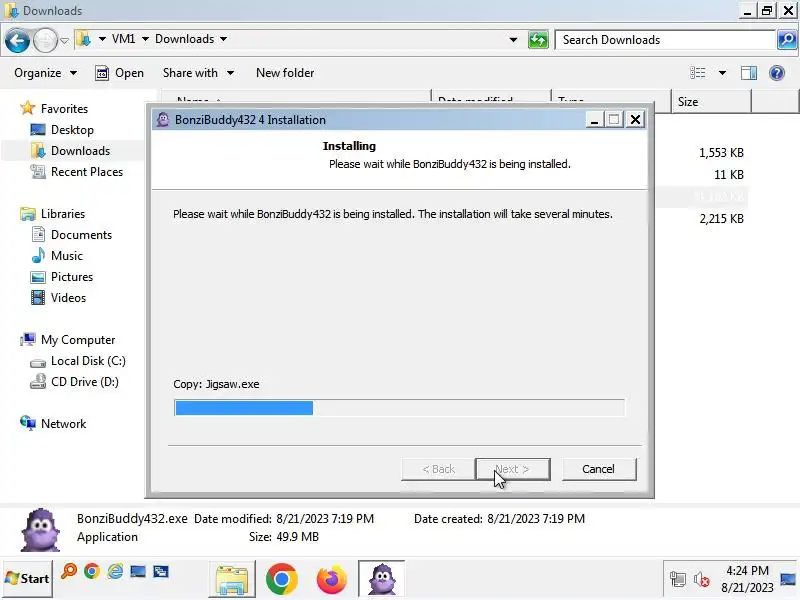Click the network tray icon
The height and width of the screenshot is (600, 800).
pos(678,579)
